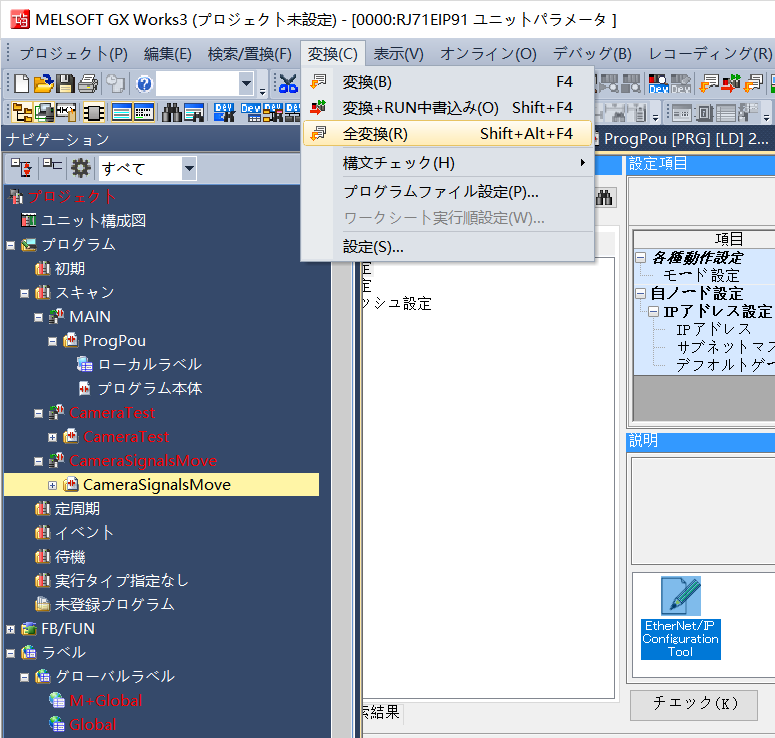Expand the highlighted CameraSignalsMove POU node

[52, 485]
